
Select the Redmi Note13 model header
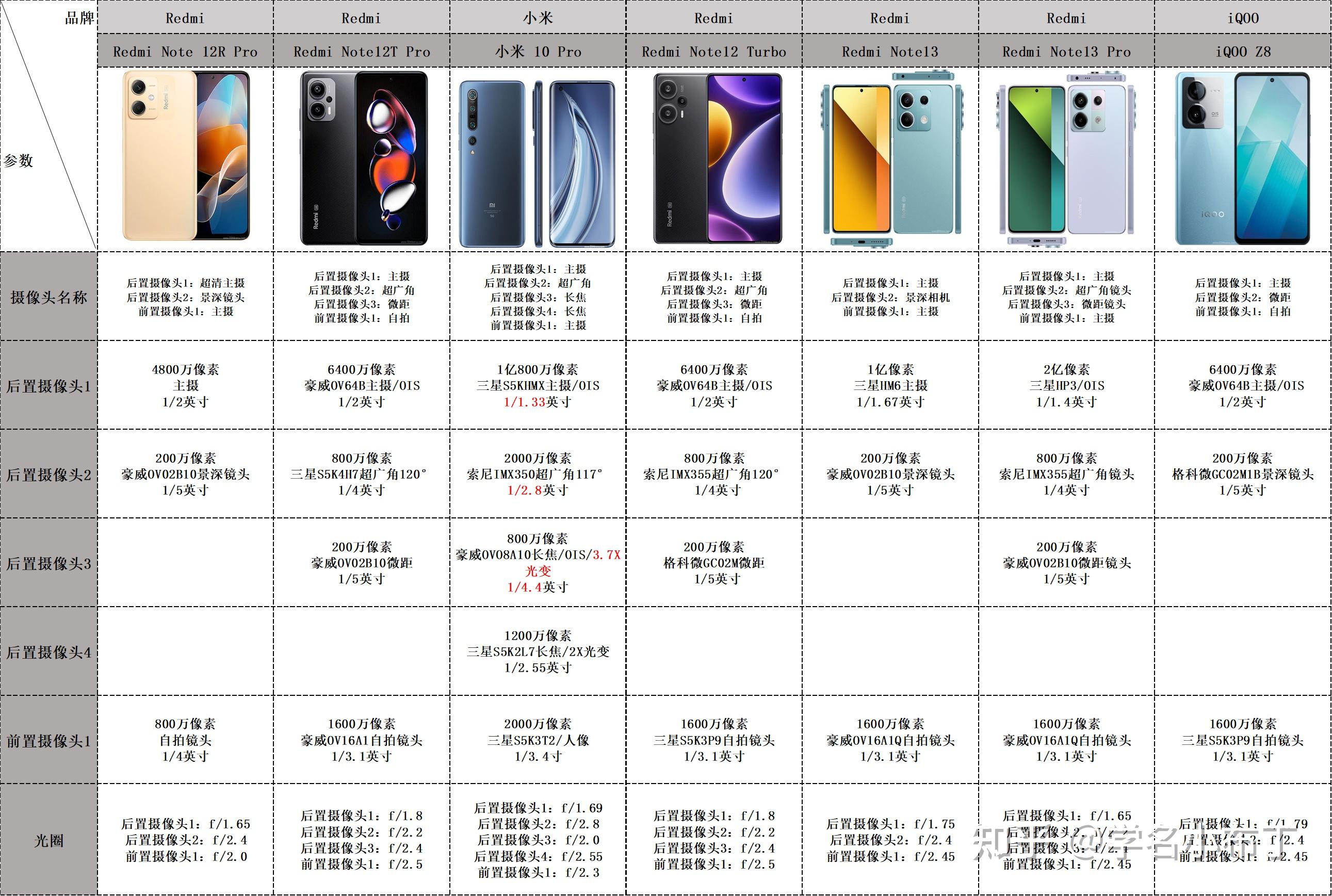[890, 51]
